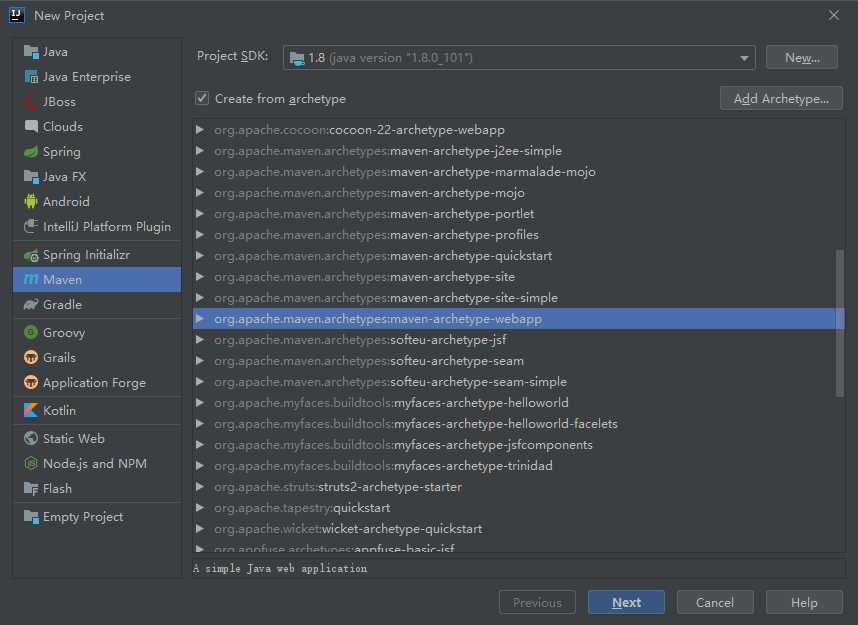The width and height of the screenshot is (858, 625).
Task: Open Help for this dialog
Action: click(804, 603)
